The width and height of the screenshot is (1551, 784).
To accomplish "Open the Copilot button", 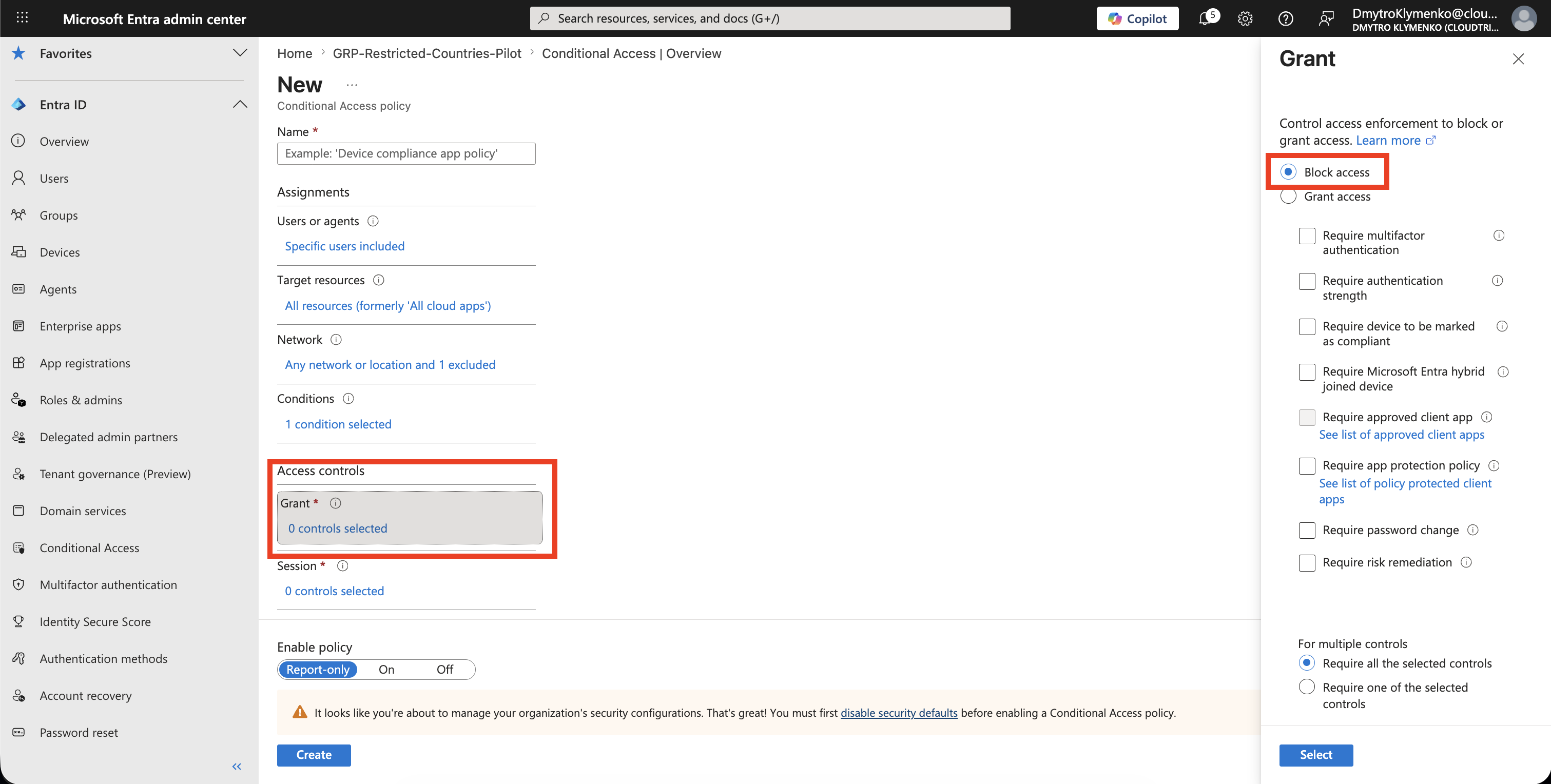I will point(1137,18).
